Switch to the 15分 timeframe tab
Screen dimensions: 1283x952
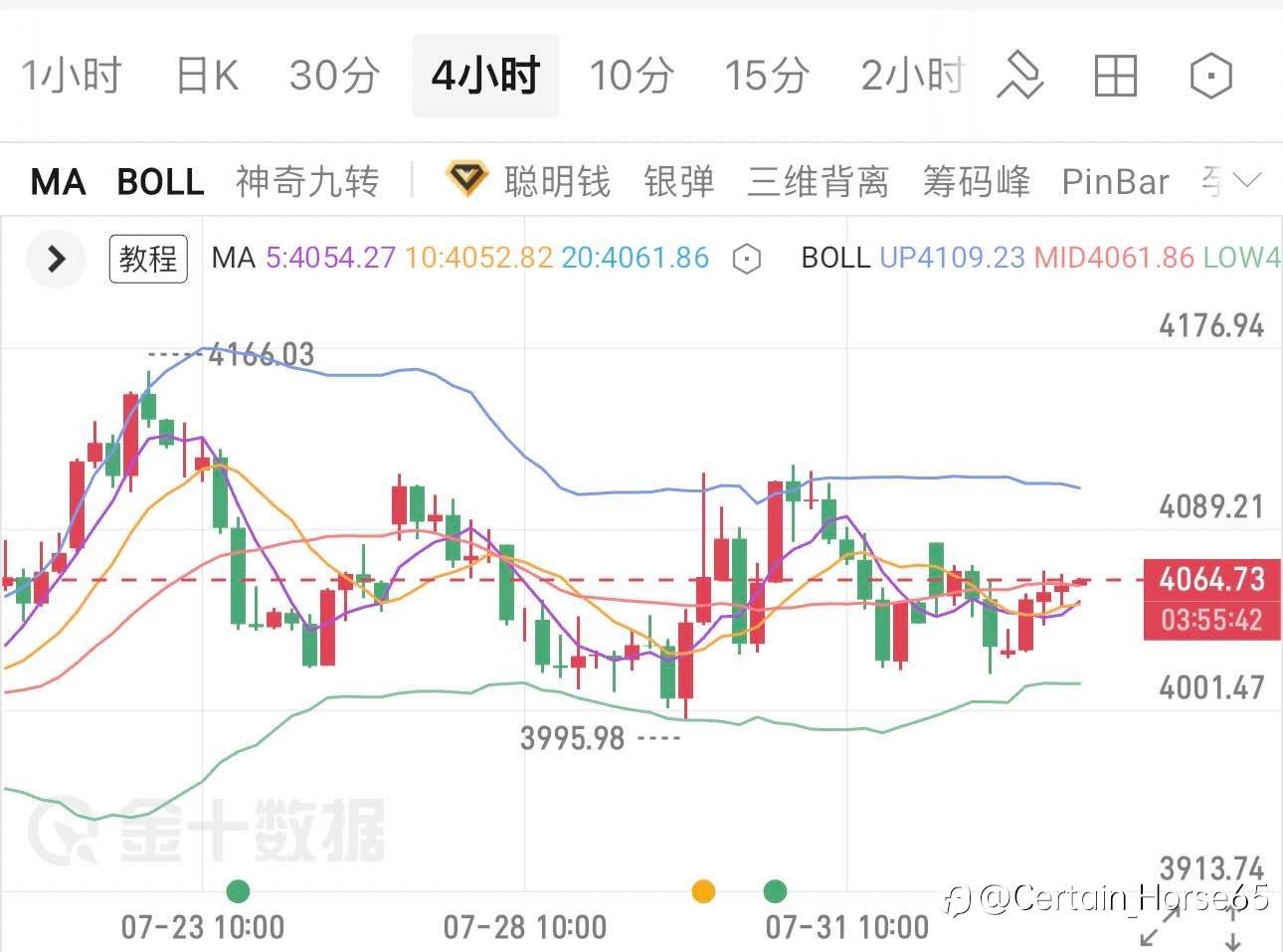pyautogui.click(x=766, y=76)
